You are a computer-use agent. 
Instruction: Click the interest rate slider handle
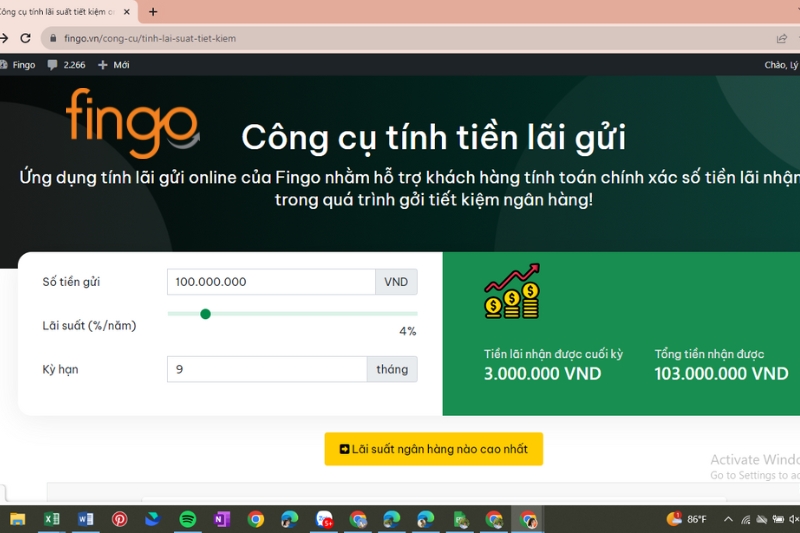[206, 314]
